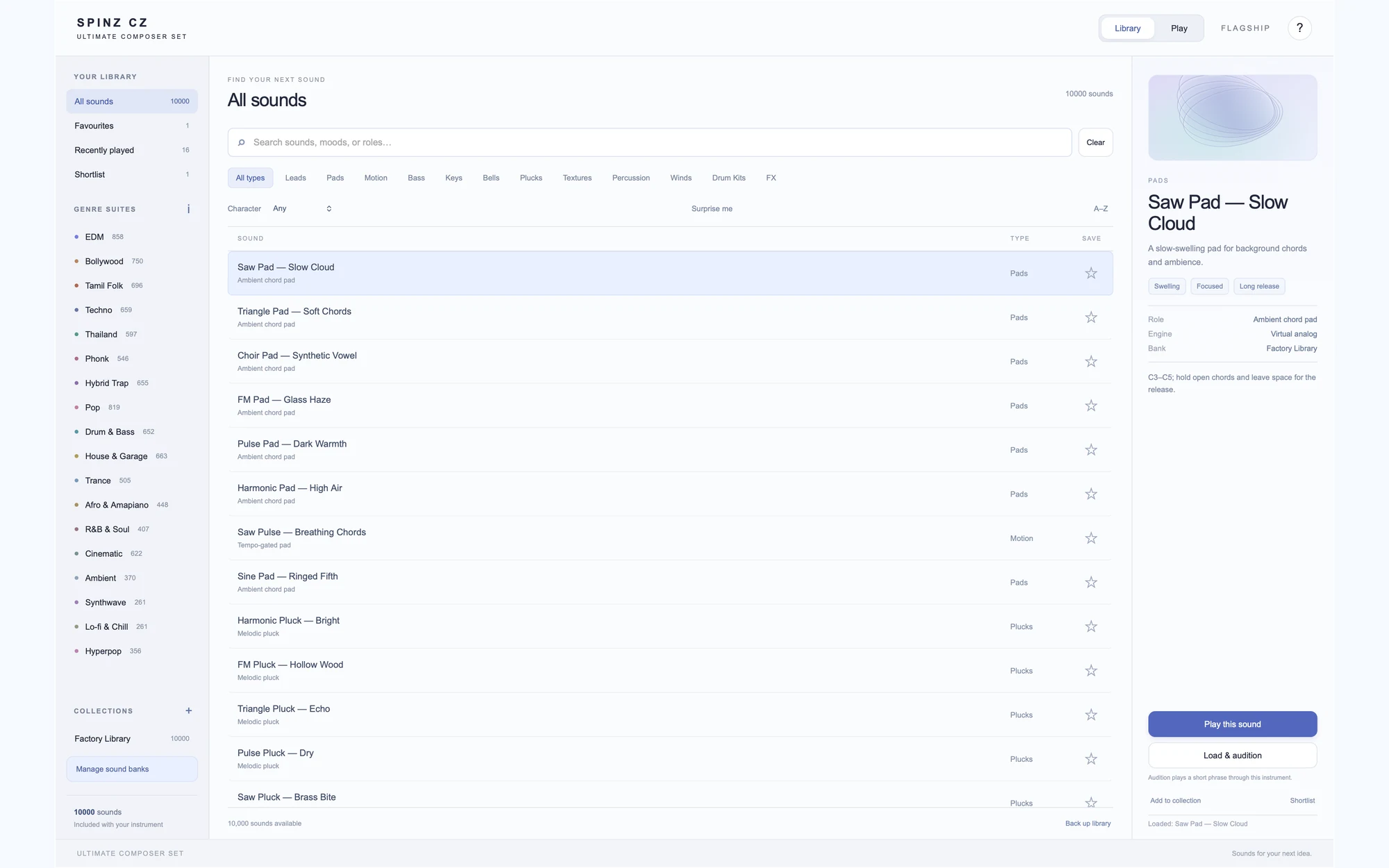Click Back up library link

pos(1088,824)
